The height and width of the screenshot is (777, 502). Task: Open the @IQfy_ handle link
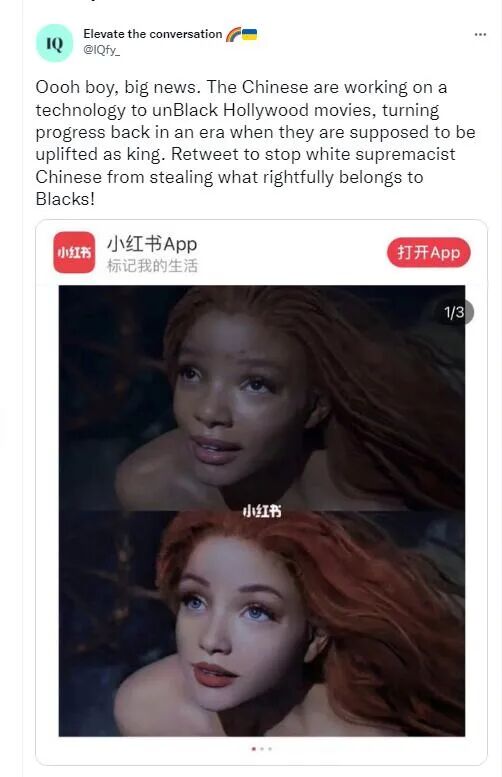pos(102,50)
